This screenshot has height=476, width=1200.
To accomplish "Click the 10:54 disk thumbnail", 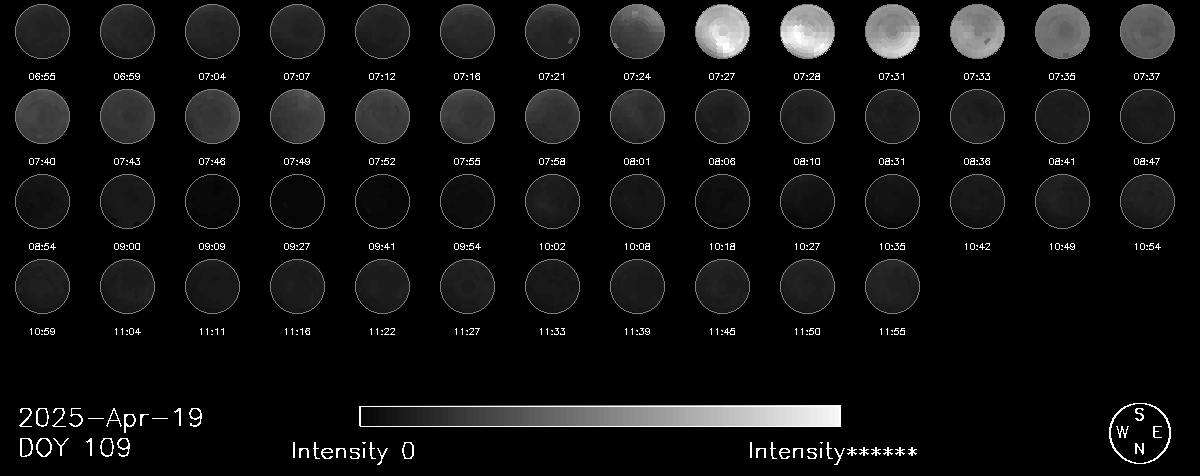I will click(x=1148, y=201).
